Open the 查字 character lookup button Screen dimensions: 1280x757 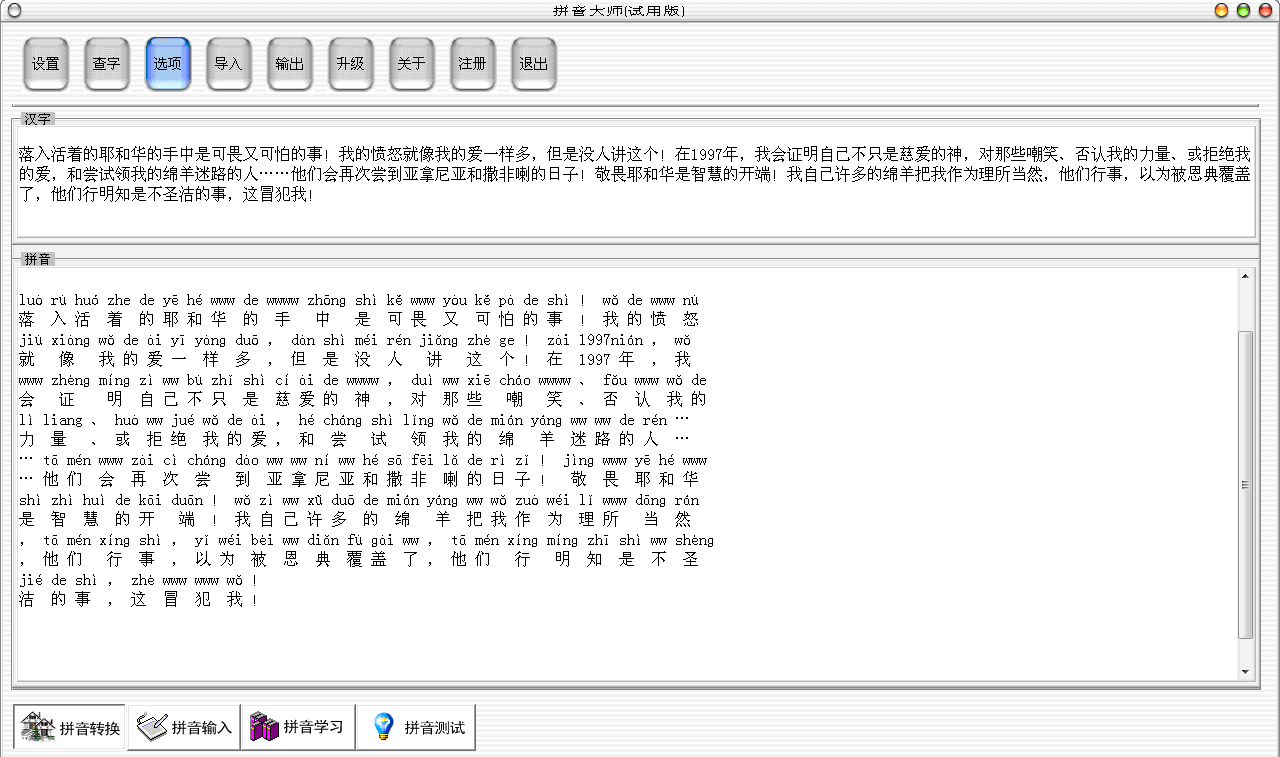tap(107, 64)
